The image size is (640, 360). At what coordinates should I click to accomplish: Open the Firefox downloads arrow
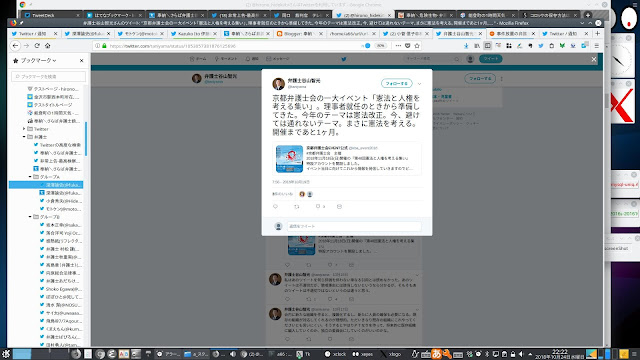coord(466,46)
